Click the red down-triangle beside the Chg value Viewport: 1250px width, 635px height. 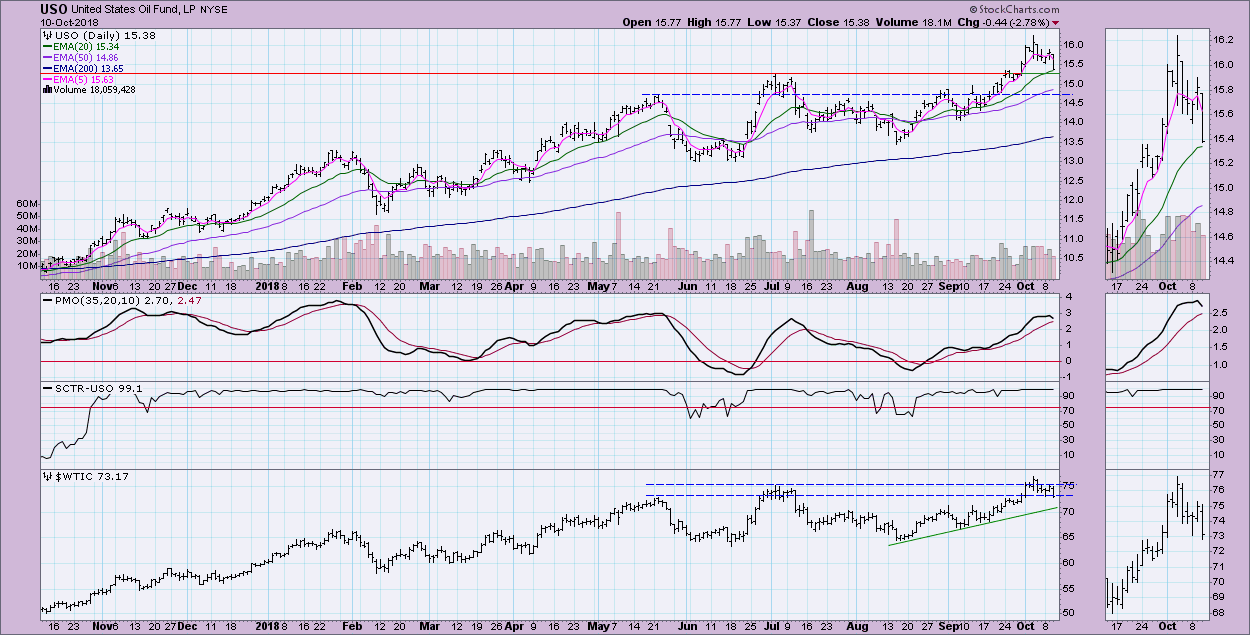point(1056,22)
